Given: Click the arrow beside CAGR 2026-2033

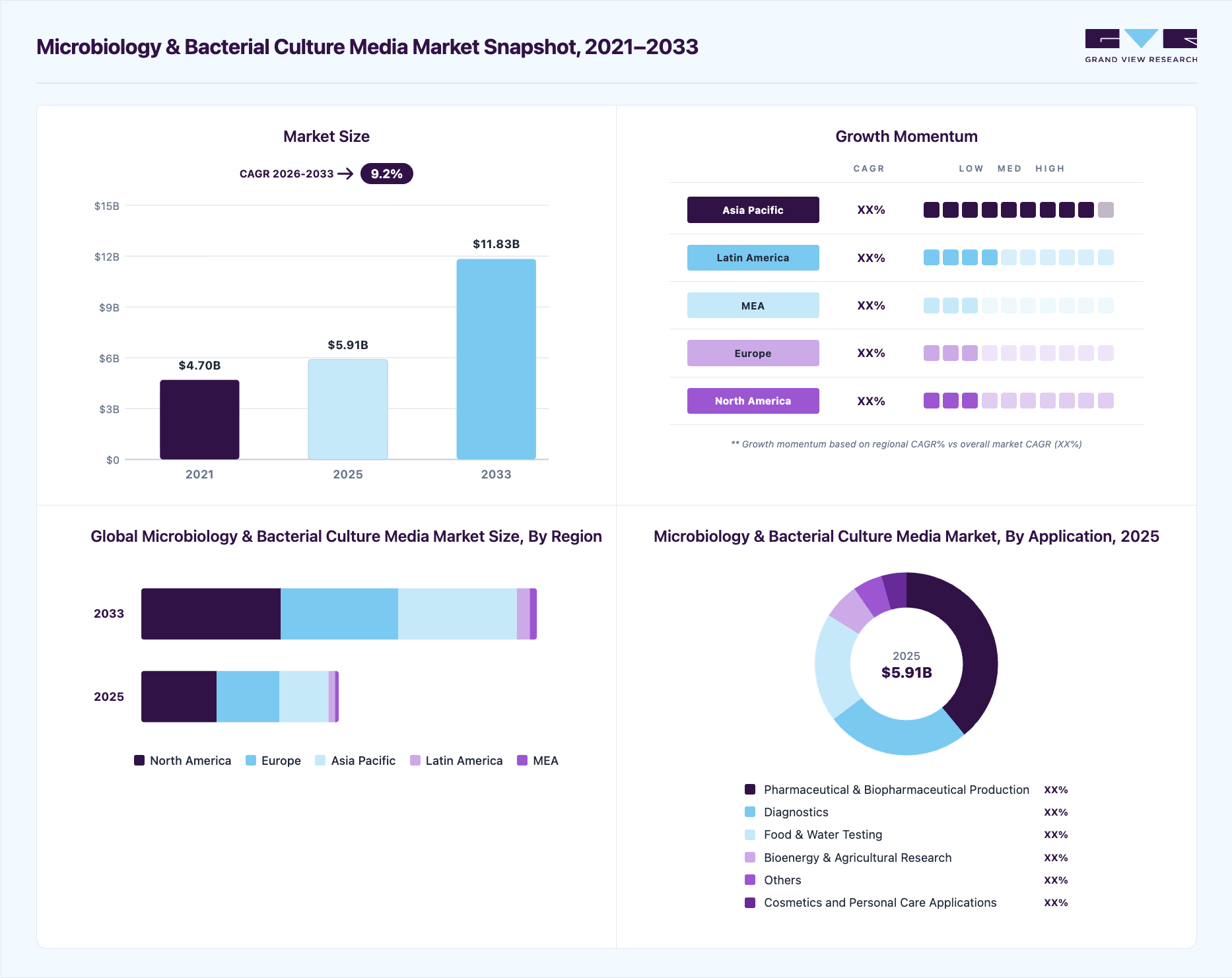Looking at the screenshot, I should 345,174.
